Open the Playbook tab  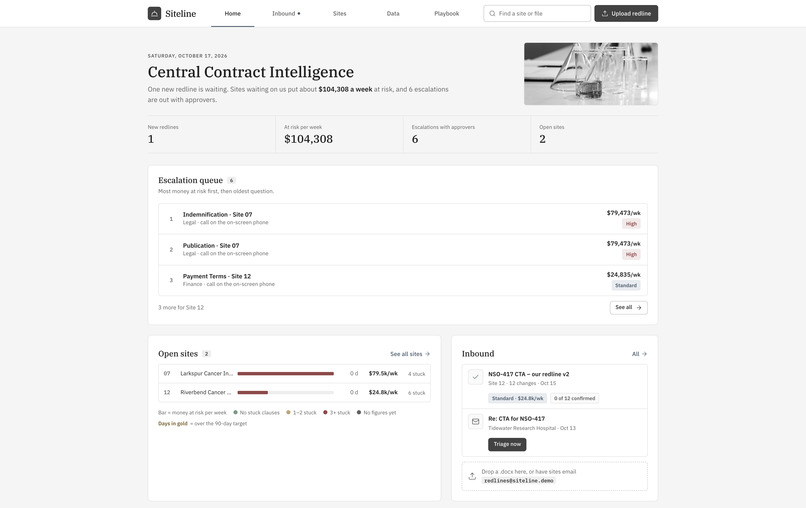(x=447, y=13)
